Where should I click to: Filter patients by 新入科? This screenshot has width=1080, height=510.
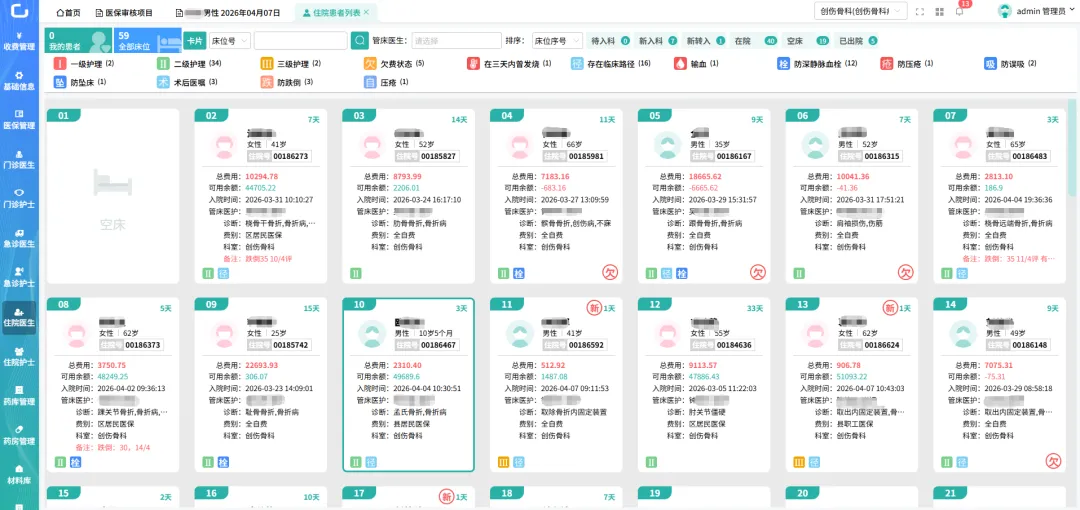click(658, 41)
